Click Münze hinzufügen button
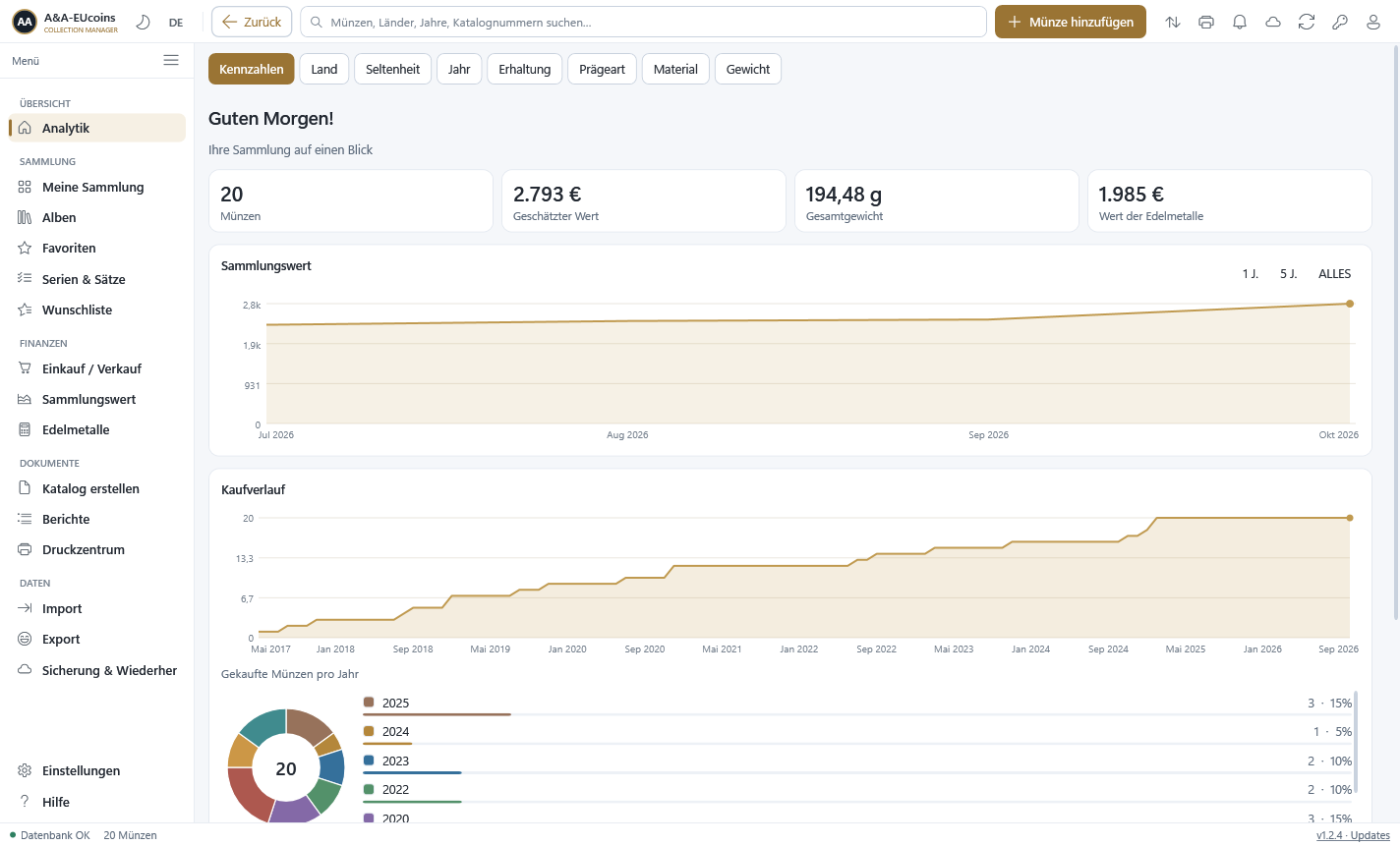 tap(1070, 22)
